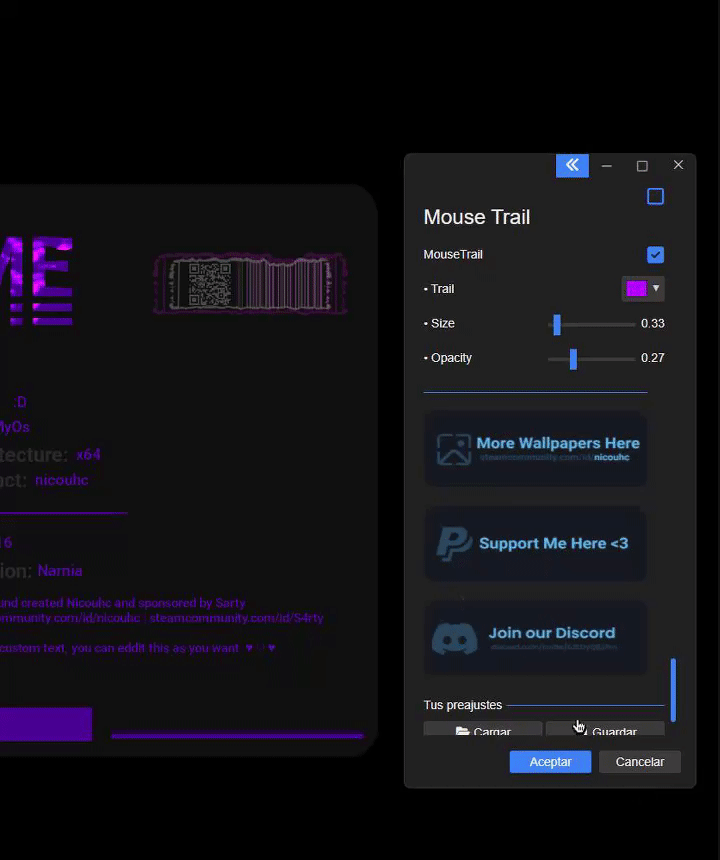Image resolution: width=720 pixels, height=860 pixels.
Task: Confirm with the Aceptar button
Action: (x=551, y=762)
